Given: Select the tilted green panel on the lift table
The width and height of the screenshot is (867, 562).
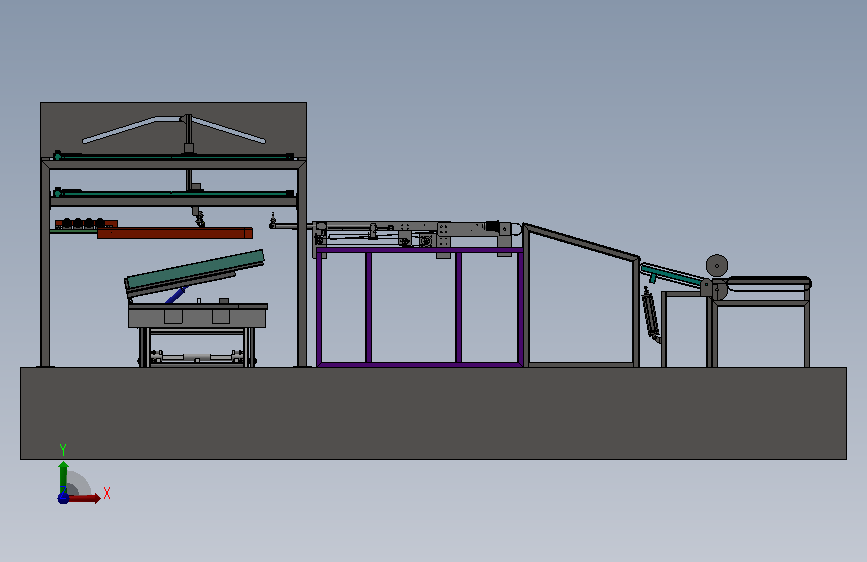Looking at the screenshot, I should coord(195,271).
